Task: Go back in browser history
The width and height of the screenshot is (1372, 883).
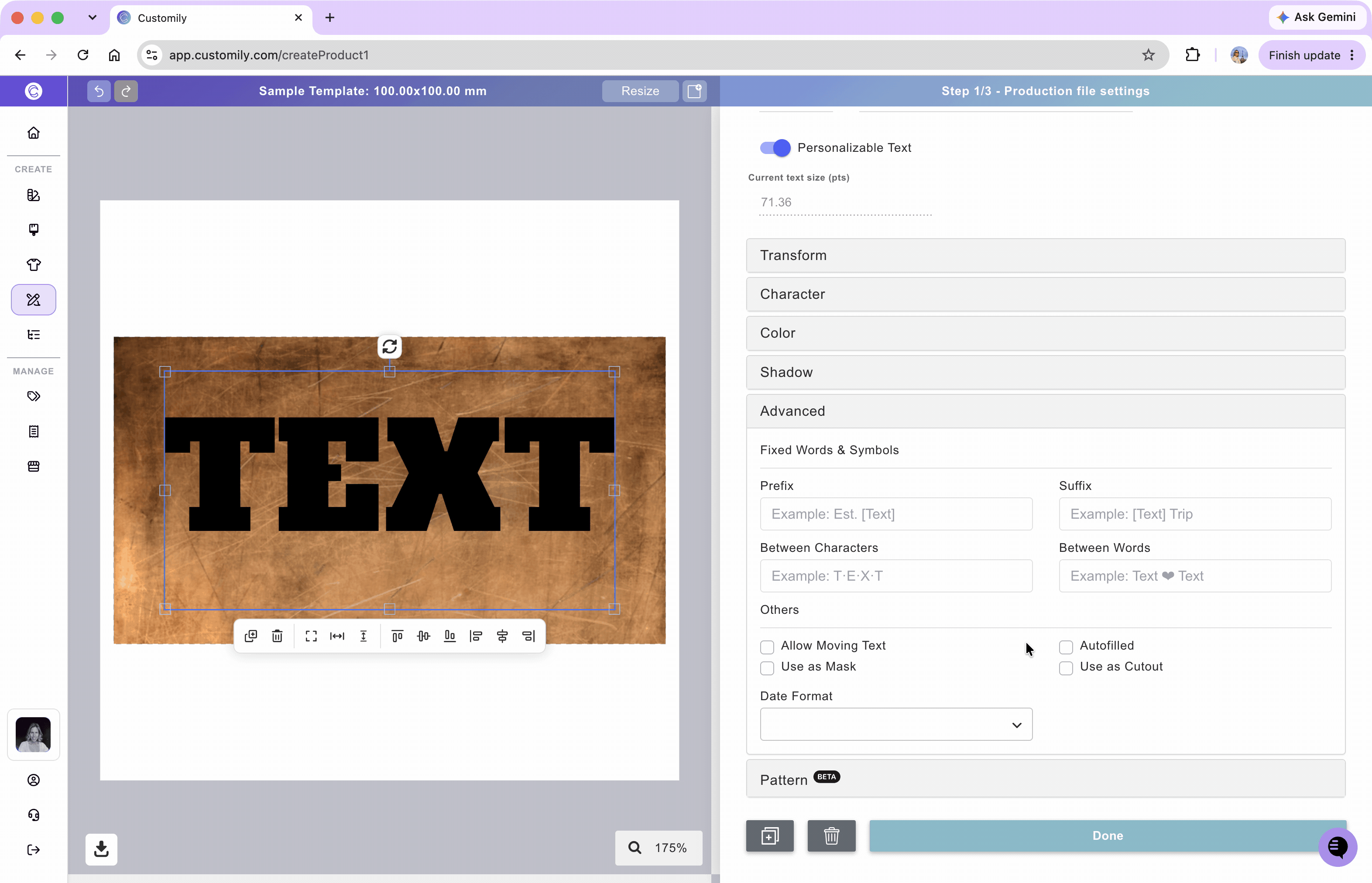Action: (x=20, y=55)
